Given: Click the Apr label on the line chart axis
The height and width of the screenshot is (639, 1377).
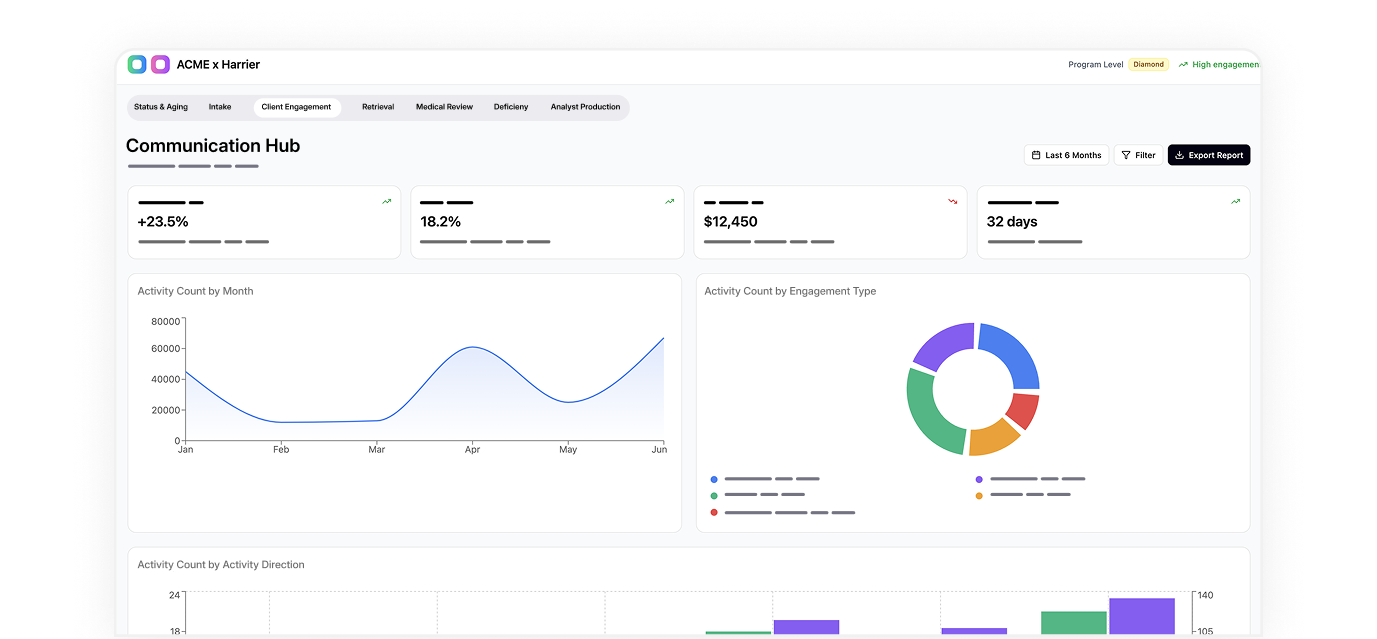Looking at the screenshot, I should click(x=472, y=450).
